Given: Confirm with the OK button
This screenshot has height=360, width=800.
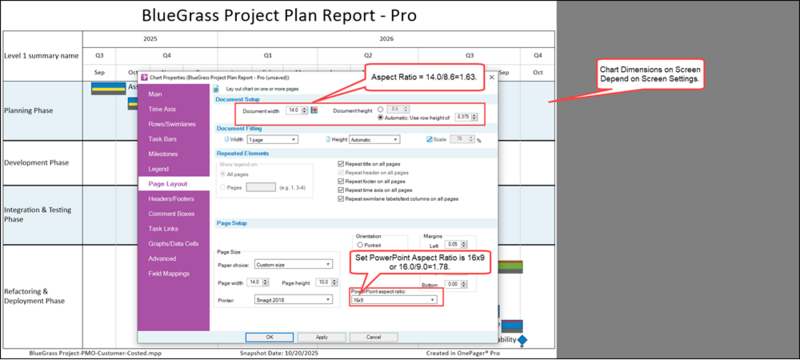Looking at the screenshot, I should 269,337.
